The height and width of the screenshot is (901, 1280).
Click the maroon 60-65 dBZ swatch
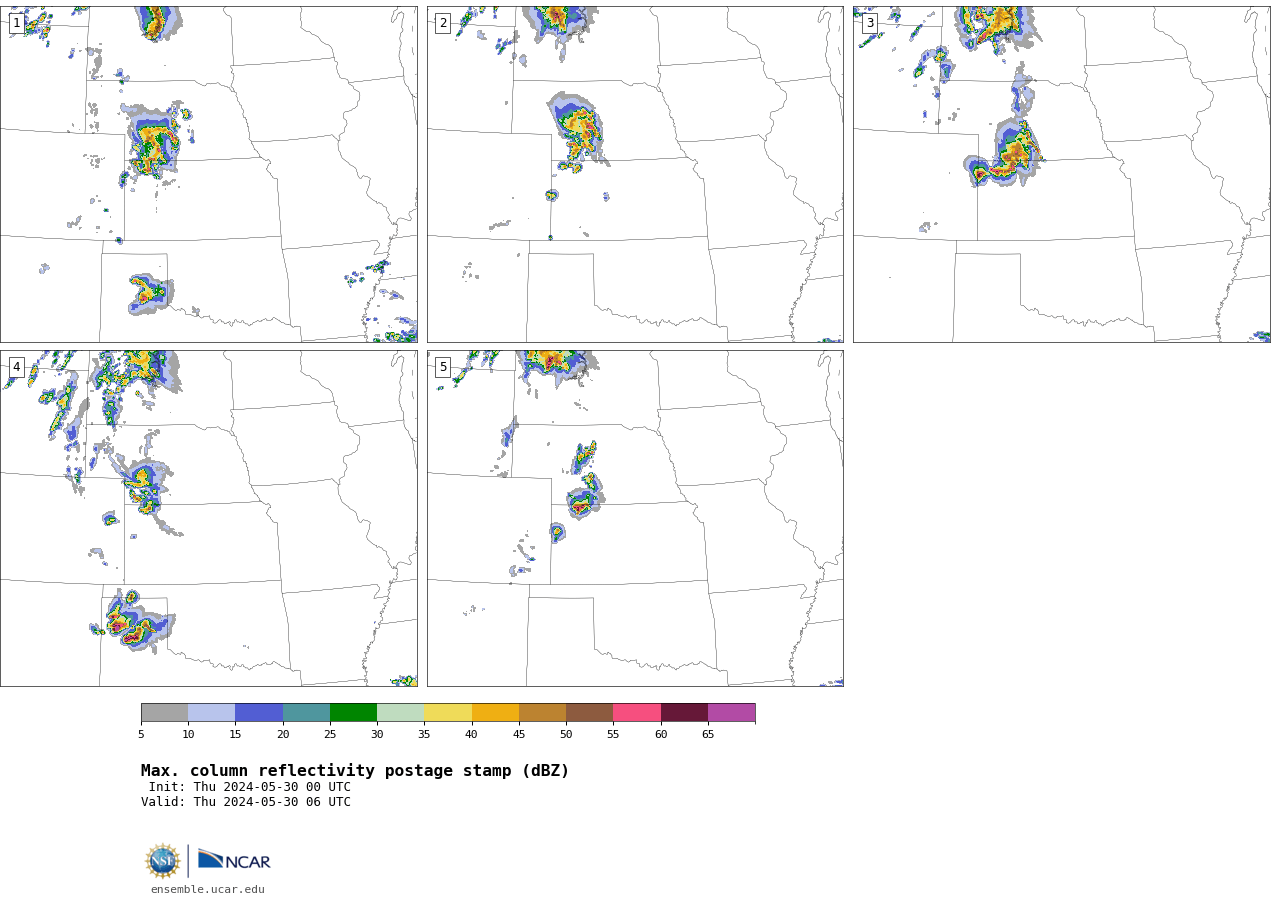(684, 713)
